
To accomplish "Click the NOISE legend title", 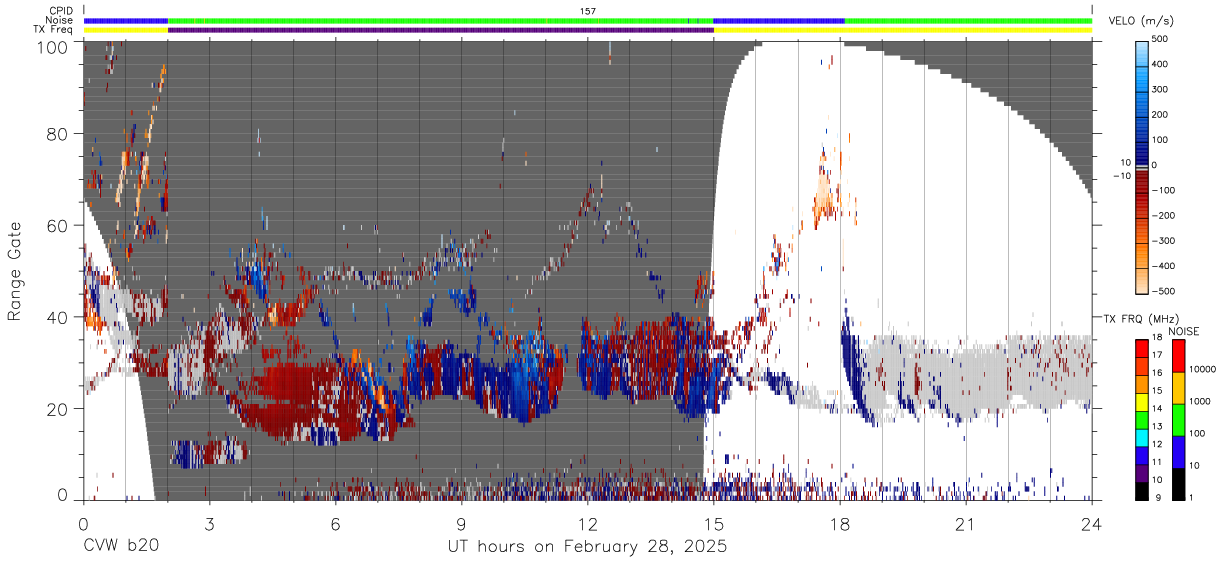I will pos(1182,331).
